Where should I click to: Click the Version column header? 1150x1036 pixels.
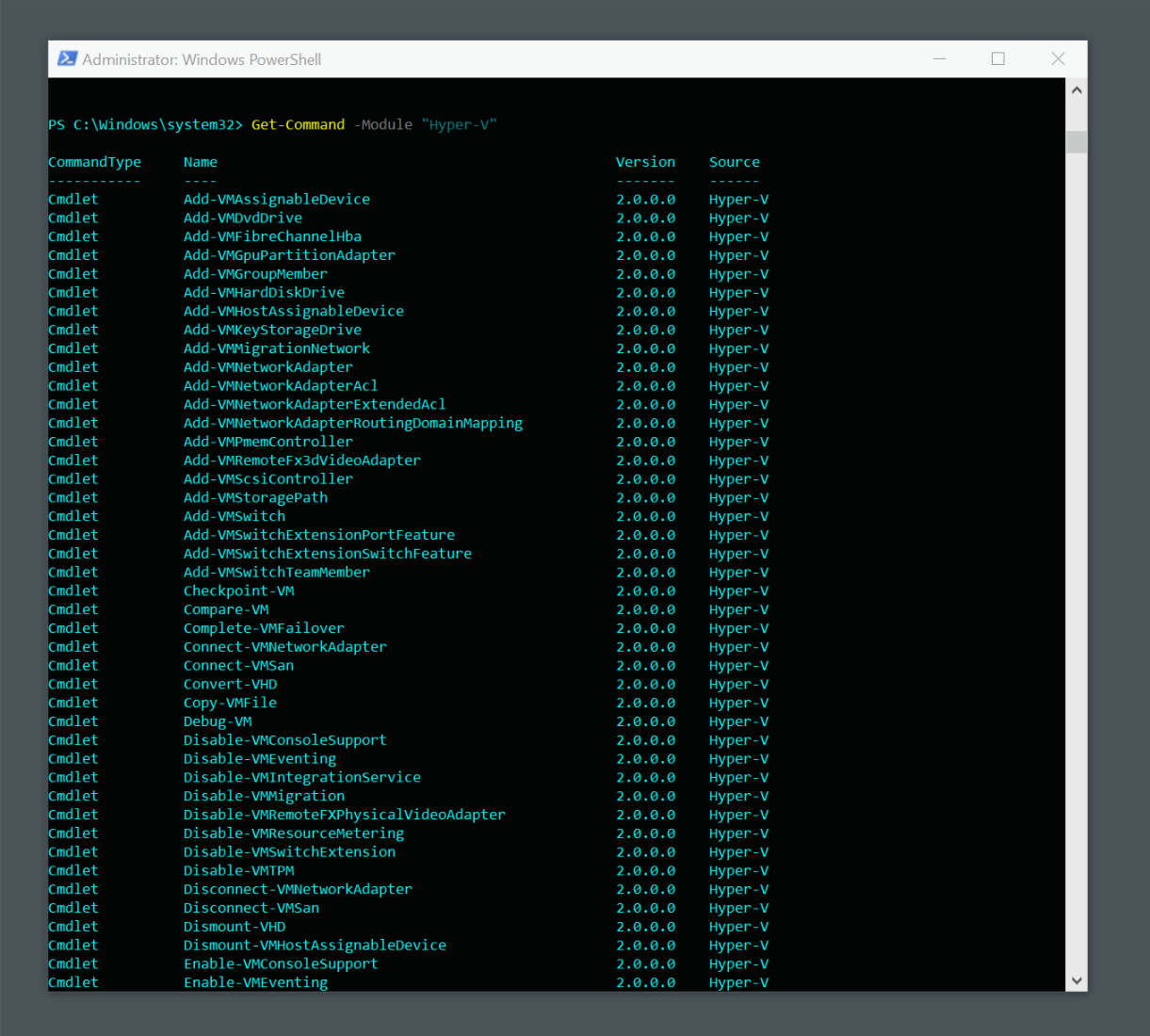[645, 161]
